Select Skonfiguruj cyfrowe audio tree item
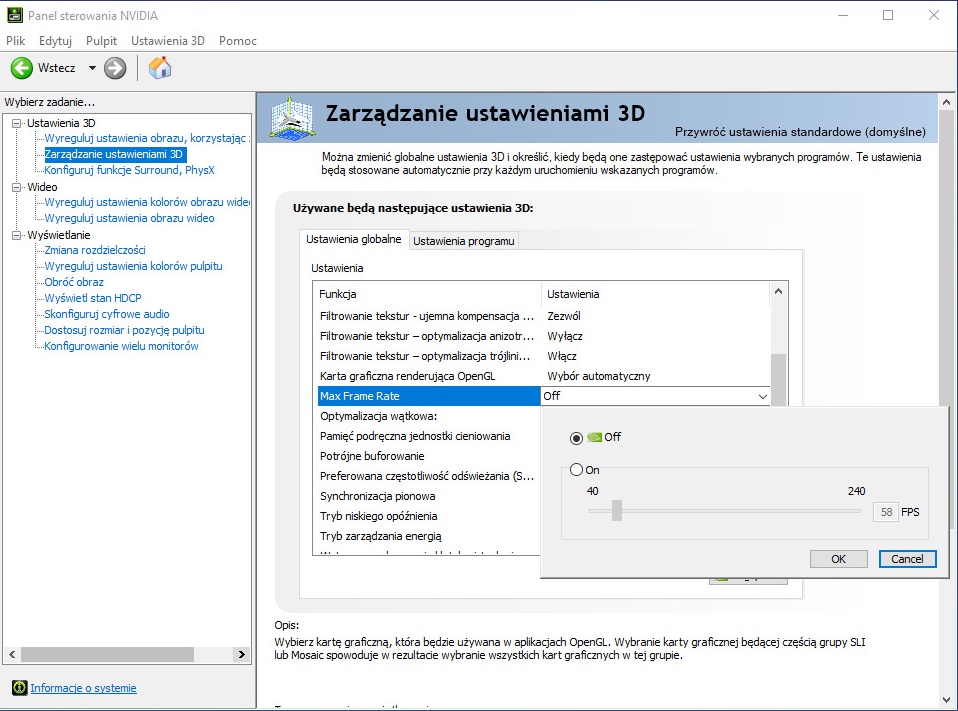The image size is (958, 711). coord(107,314)
